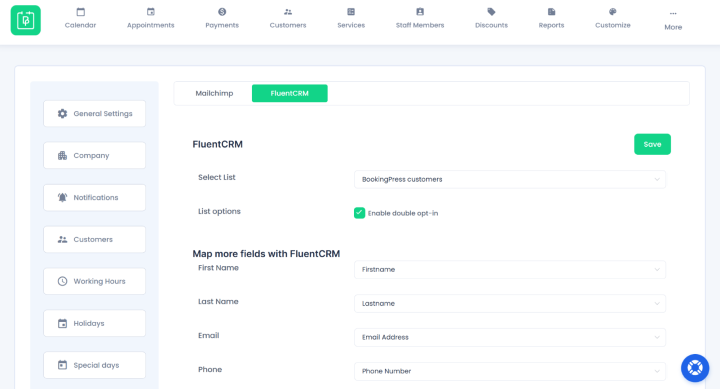Go to the Calendar menu label
720x389 pixels.
click(80, 25)
